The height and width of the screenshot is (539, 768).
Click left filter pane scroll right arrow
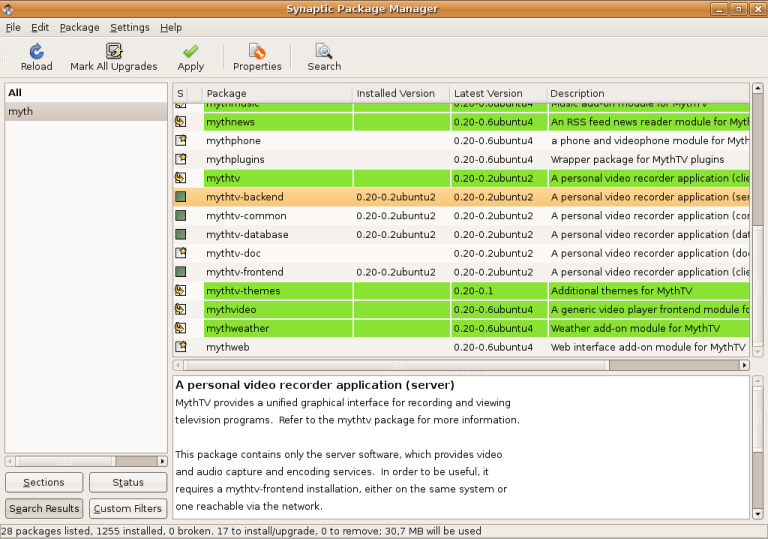(x=163, y=461)
